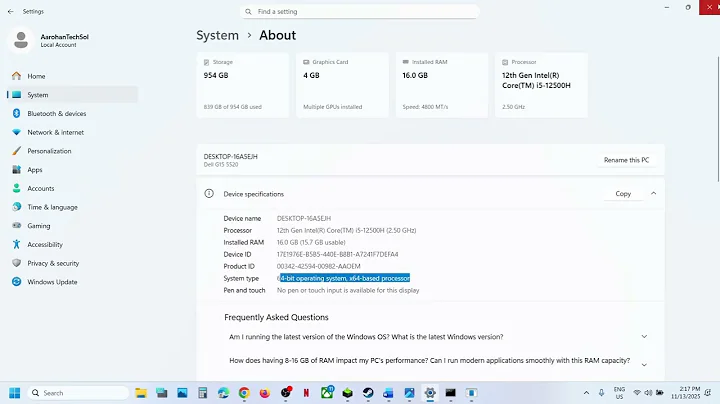Click the Pen and touch value text
The width and height of the screenshot is (720, 404).
point(348,290)
